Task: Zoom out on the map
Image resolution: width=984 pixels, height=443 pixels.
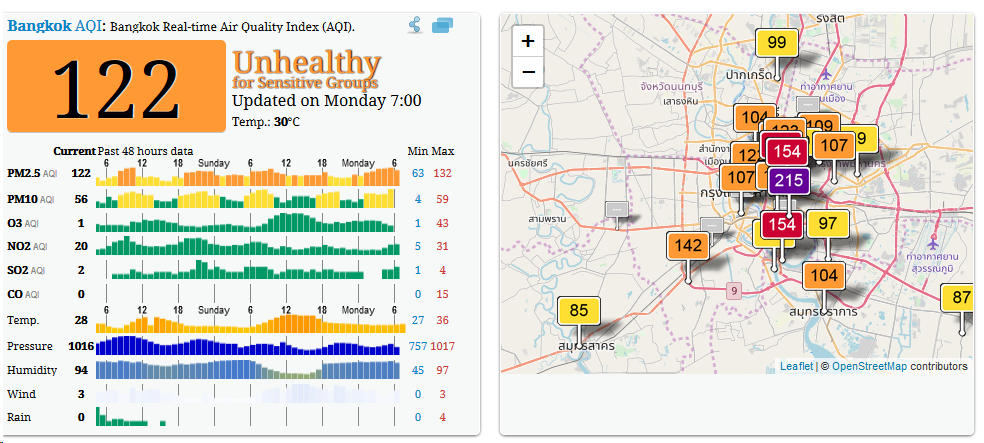Action: (x=528, y=72)
